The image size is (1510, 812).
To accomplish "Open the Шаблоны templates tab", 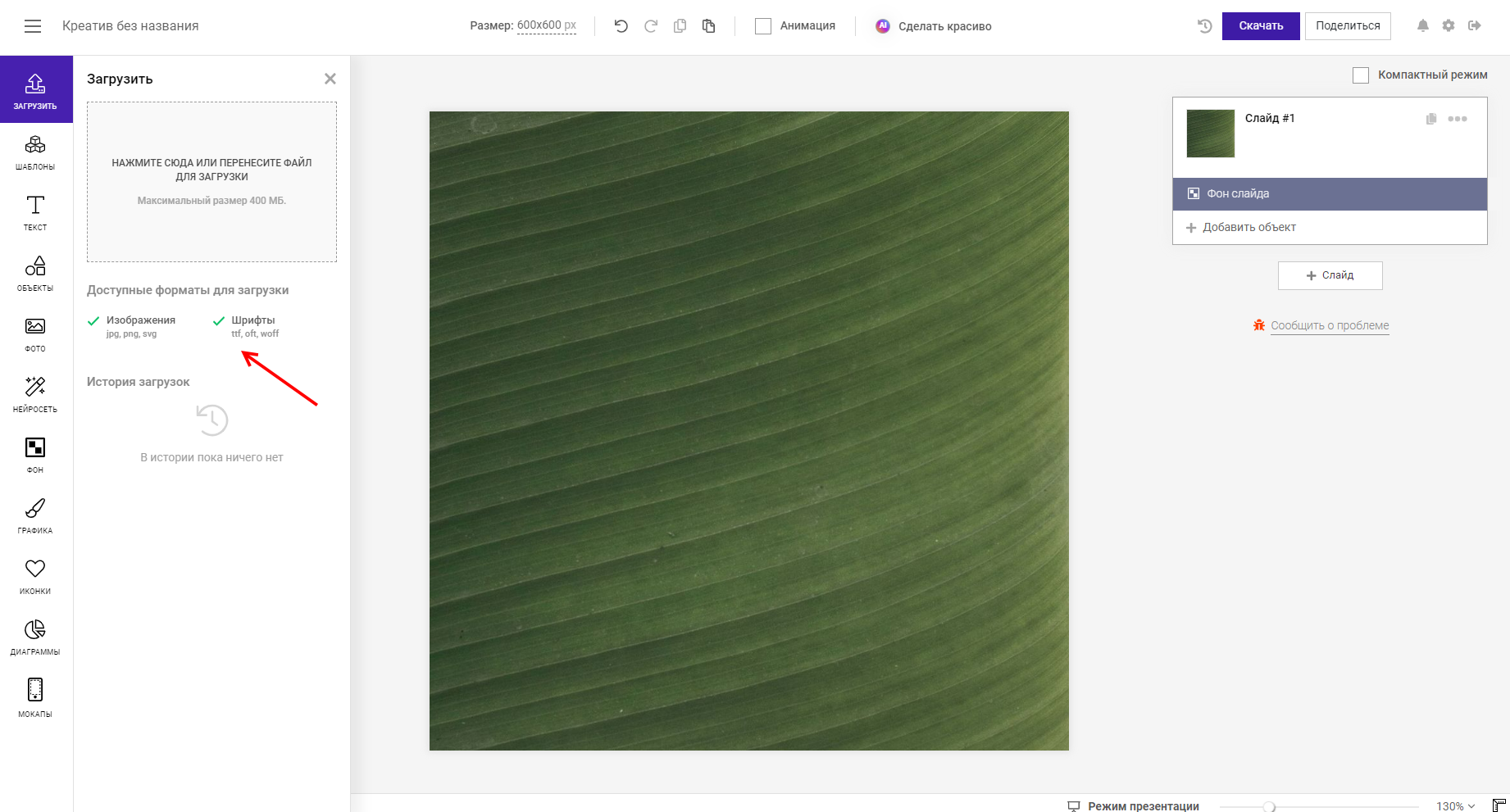I will coord(35,152).
